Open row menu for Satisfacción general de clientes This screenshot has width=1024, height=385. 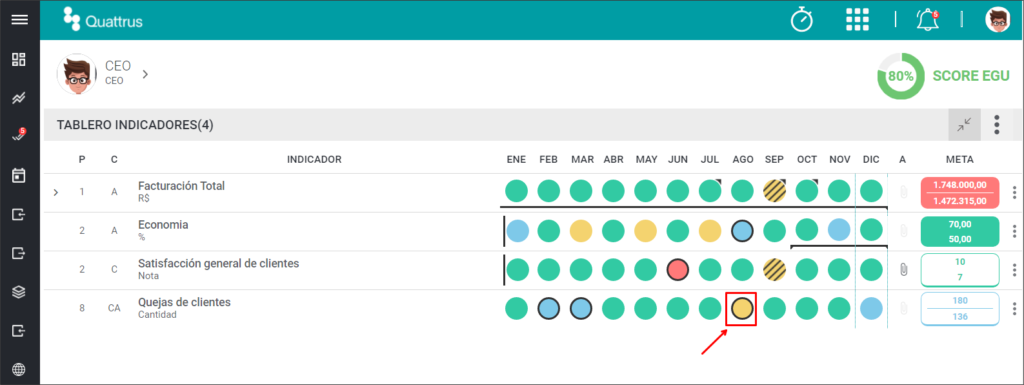tap(1014, 270)
